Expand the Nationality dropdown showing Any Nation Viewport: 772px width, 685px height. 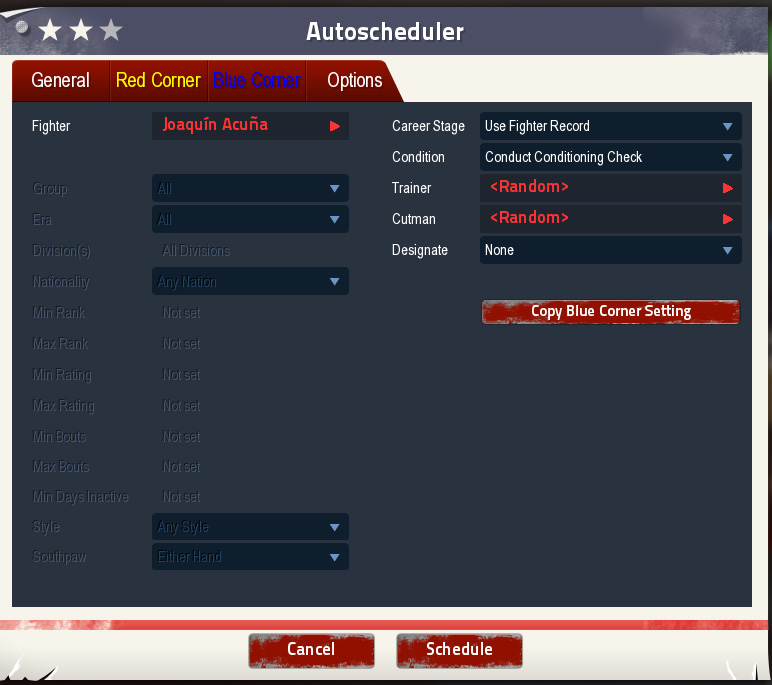(250, 282)
